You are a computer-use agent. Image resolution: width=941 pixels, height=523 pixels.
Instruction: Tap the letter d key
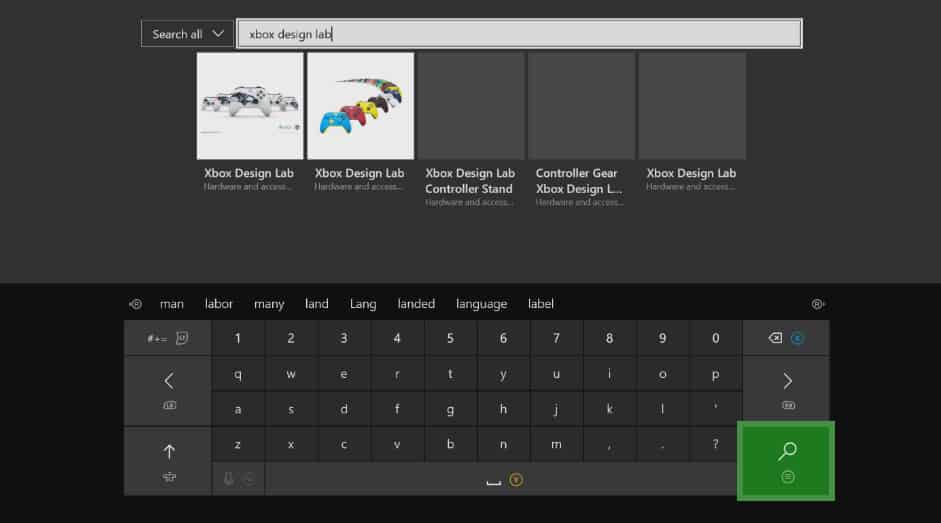tap(344, 410)
